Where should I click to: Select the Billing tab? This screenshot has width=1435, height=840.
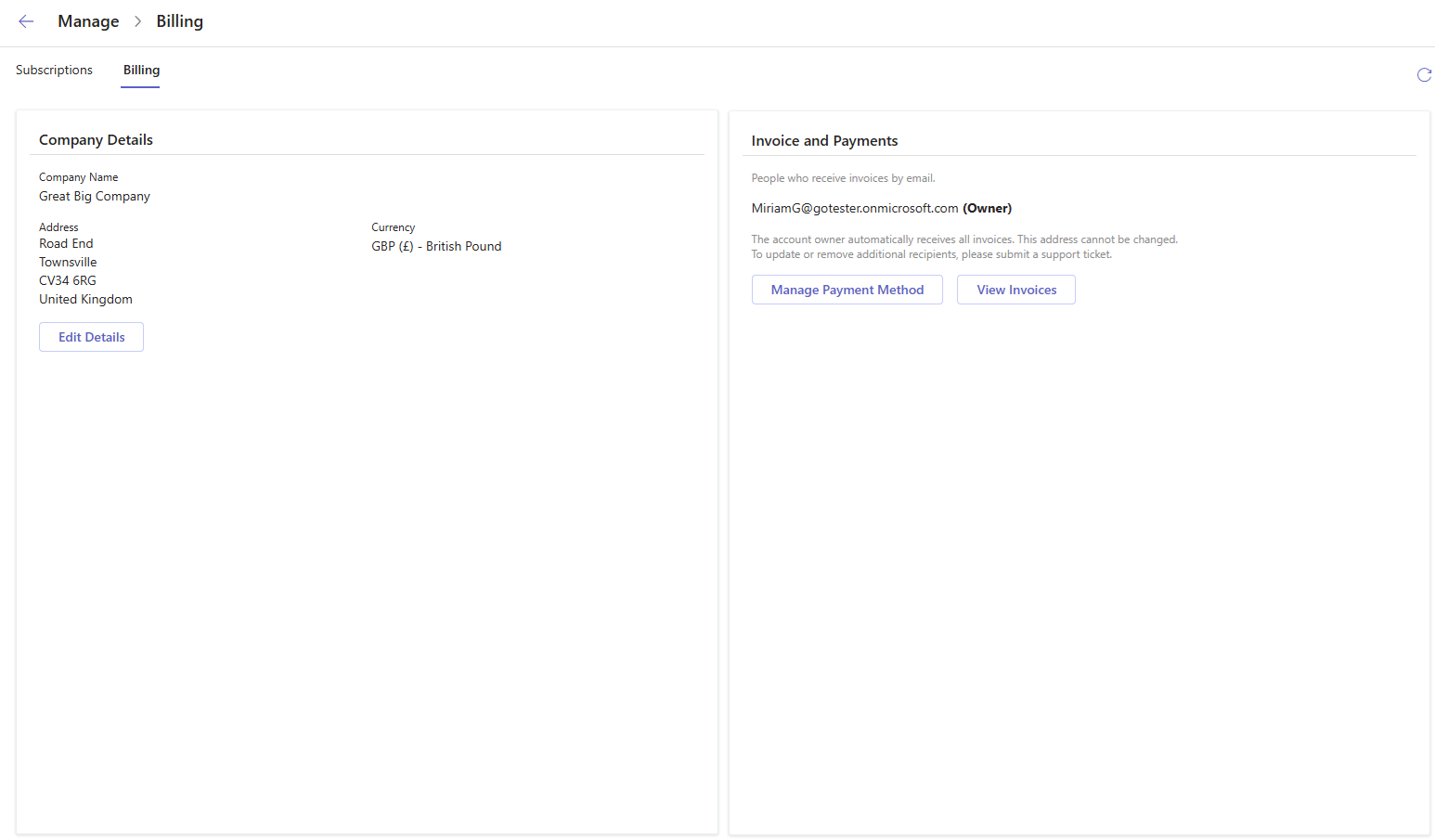coord(141,71)
